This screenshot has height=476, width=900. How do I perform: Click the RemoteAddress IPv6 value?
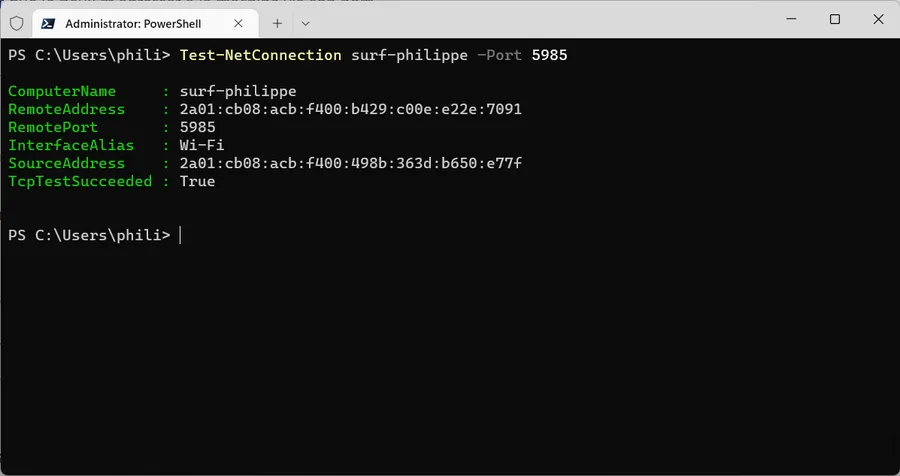coord(351,109)
